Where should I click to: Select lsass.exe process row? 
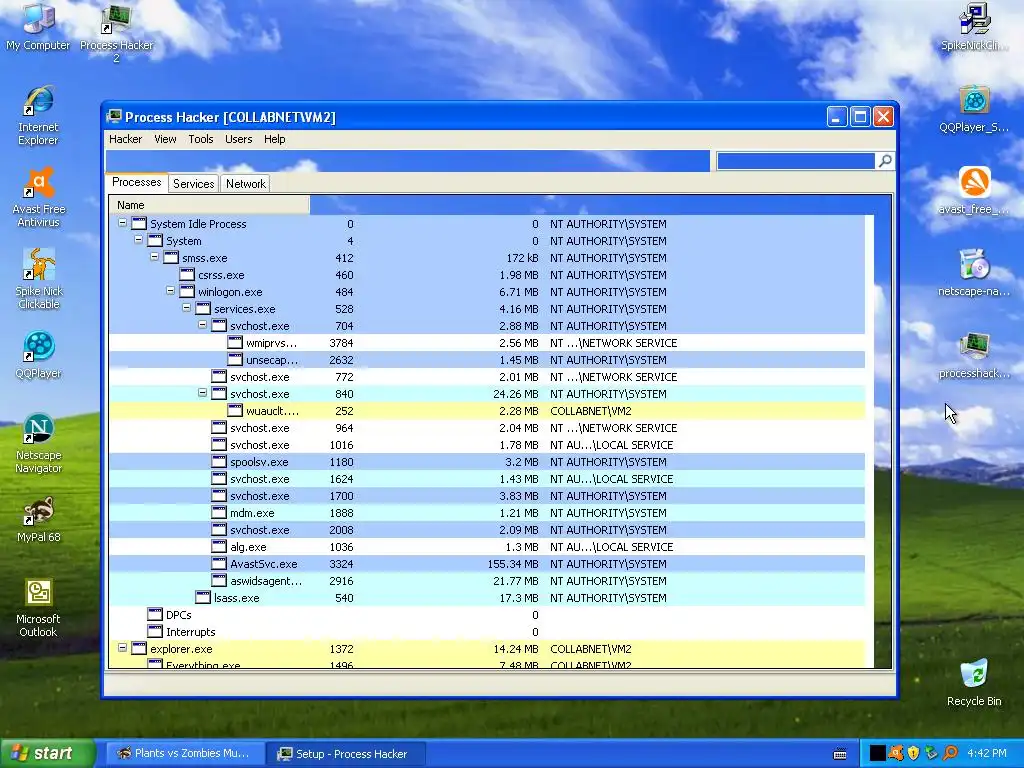click(x=487, y=598)
